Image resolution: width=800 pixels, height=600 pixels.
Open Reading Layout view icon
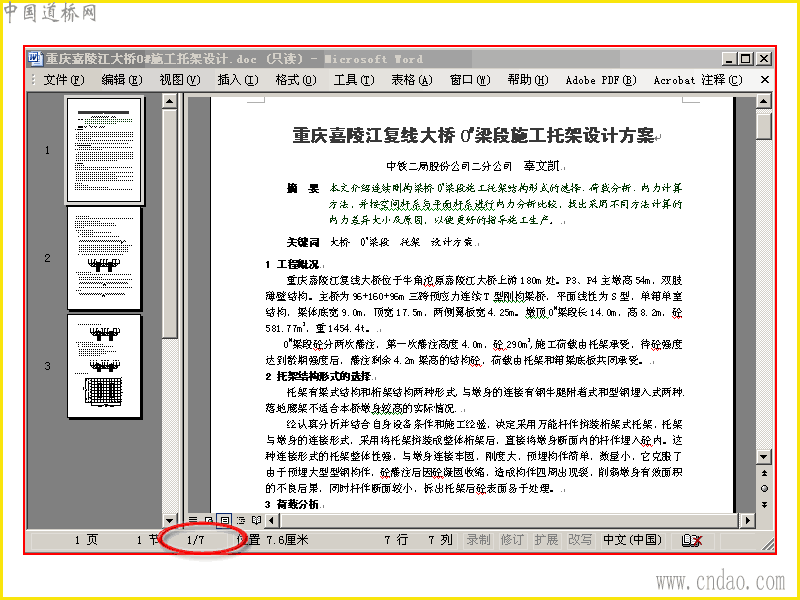point(257,520)
